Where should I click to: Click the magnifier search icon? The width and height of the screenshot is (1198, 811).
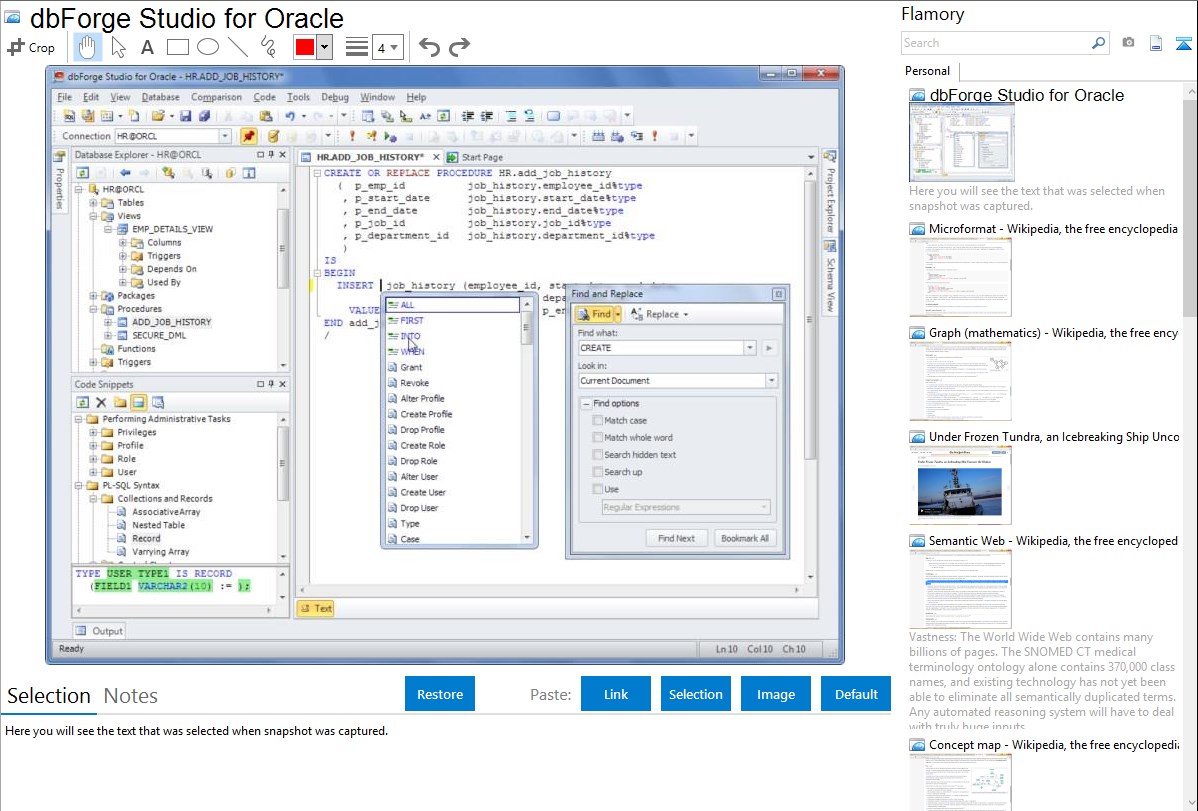[1099, 43]
